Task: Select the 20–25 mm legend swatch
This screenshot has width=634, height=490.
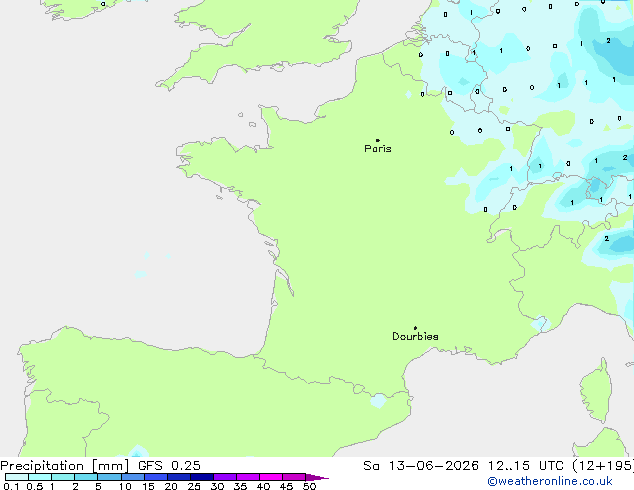Action: (179, 477)
